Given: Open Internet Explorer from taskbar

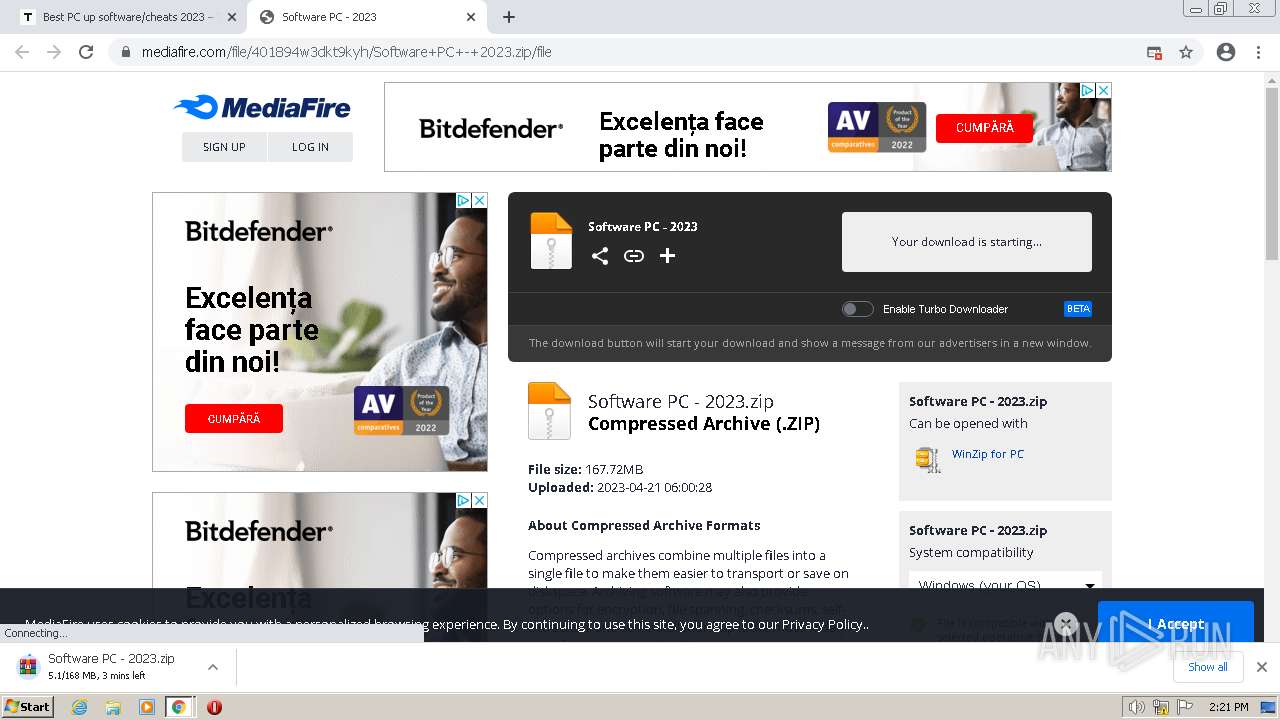Looking at the screenshot, I should click(80, 707).
